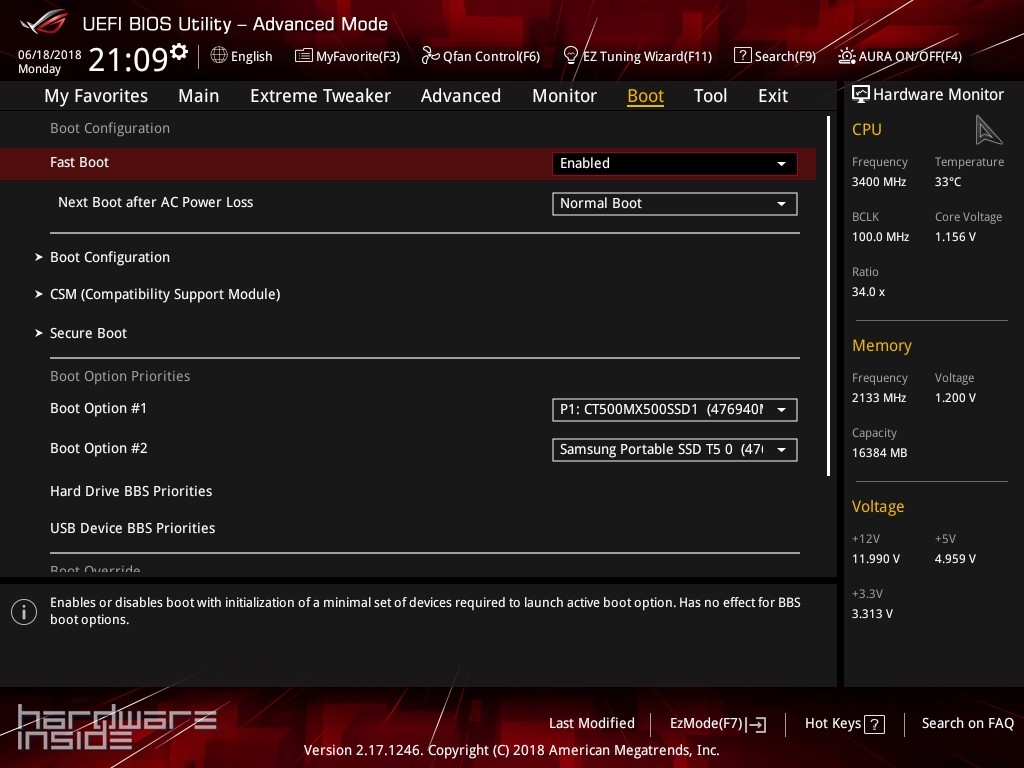This screenshot has height=768, width=1024.
Task: Click the Qfan Control fan icon
Action: click(x=430, y=56)
